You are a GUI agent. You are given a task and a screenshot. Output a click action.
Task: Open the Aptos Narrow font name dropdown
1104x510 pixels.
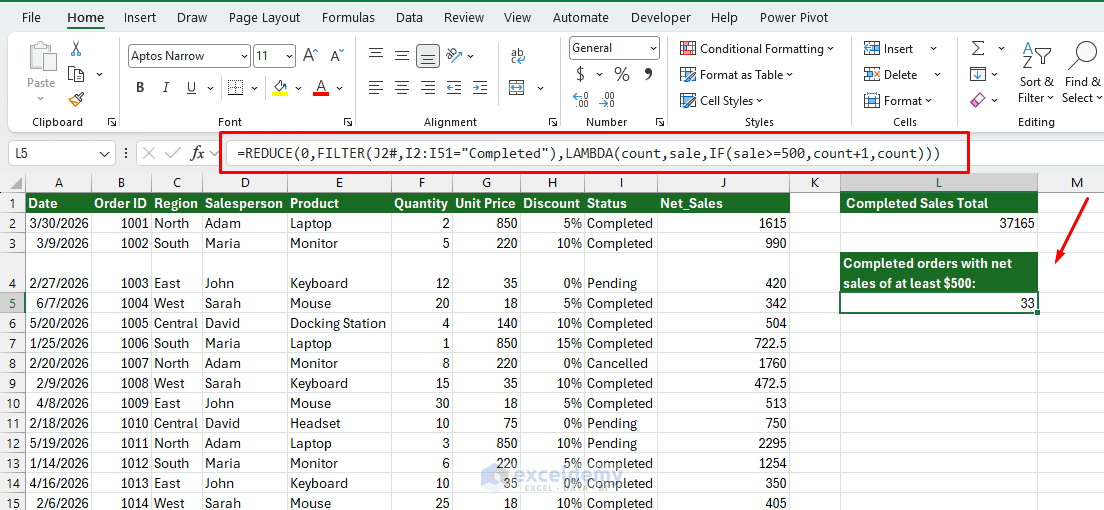point(244,56)
